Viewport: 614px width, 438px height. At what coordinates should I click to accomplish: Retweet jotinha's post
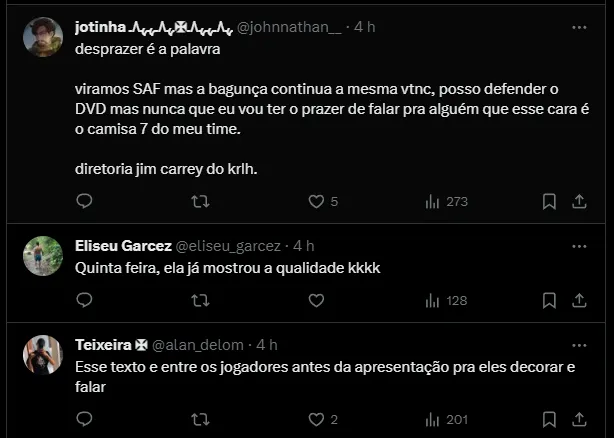[200, 201]
